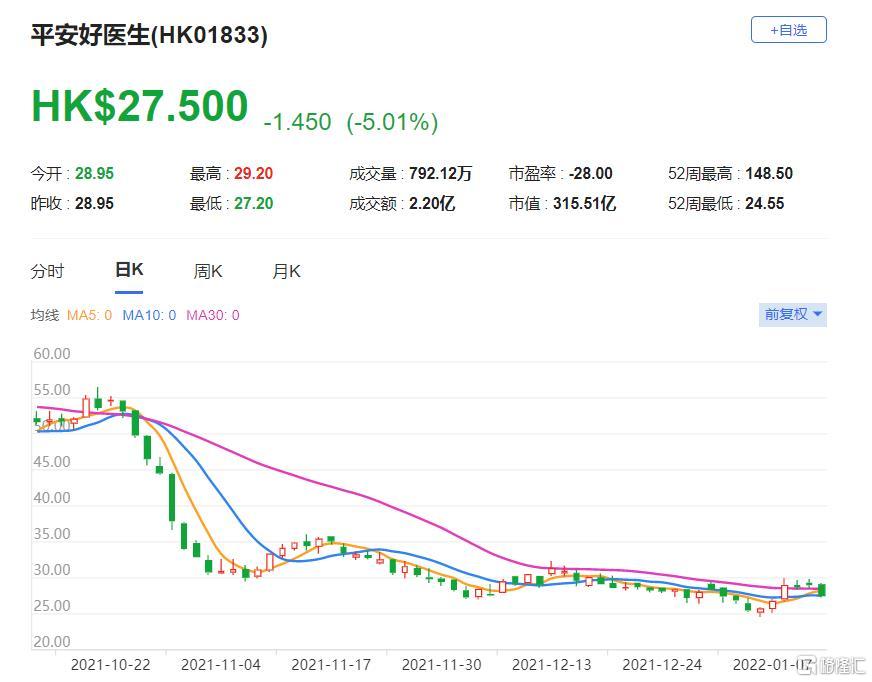The width and height of the screenshot is (872, 682).
Task: Click the 60.00 price axis label
Action: [51, 354]
